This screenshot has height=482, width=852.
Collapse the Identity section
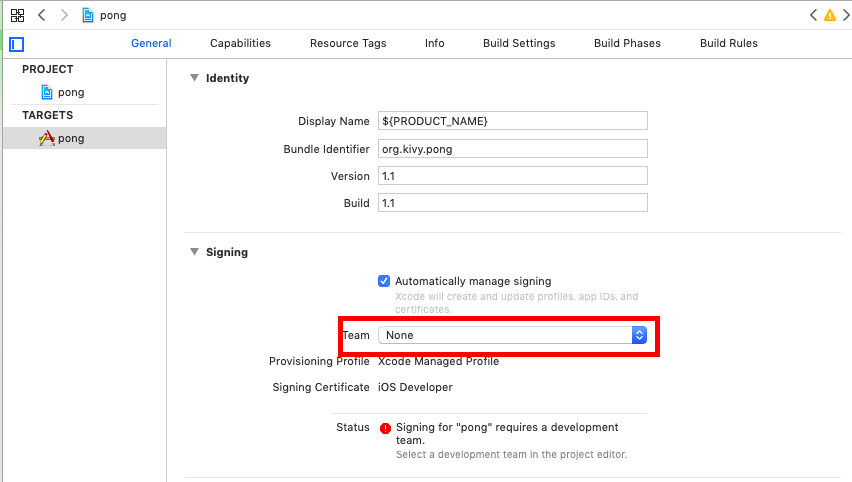pyautogui.click(x=194, y=78)
